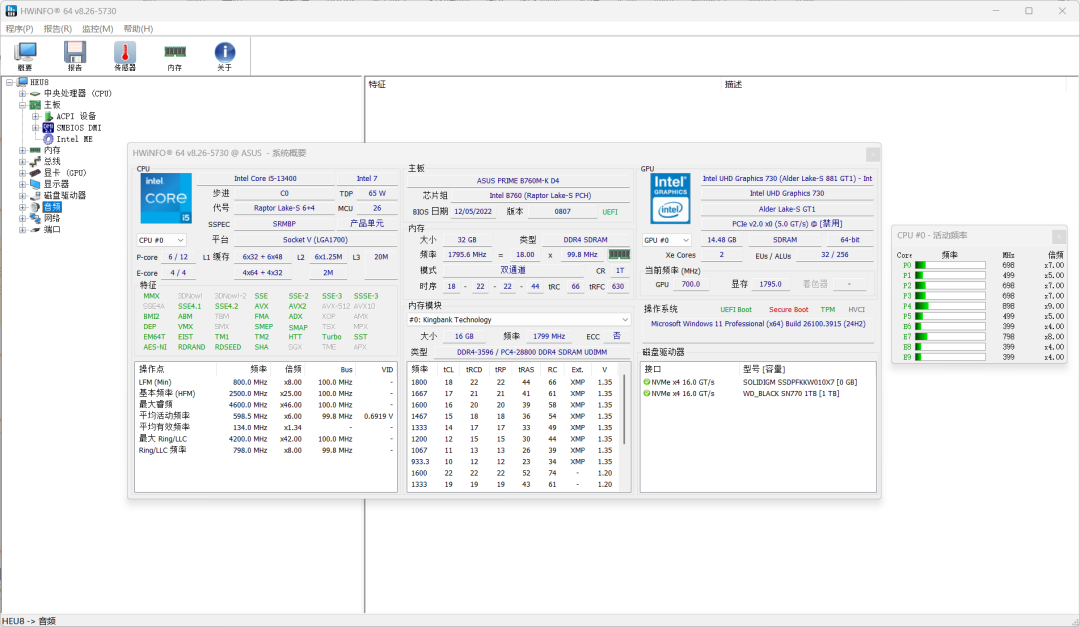Click the WD_BLACK SN770 1TB drive entry

pyautogui.click(x=791, y=394)
